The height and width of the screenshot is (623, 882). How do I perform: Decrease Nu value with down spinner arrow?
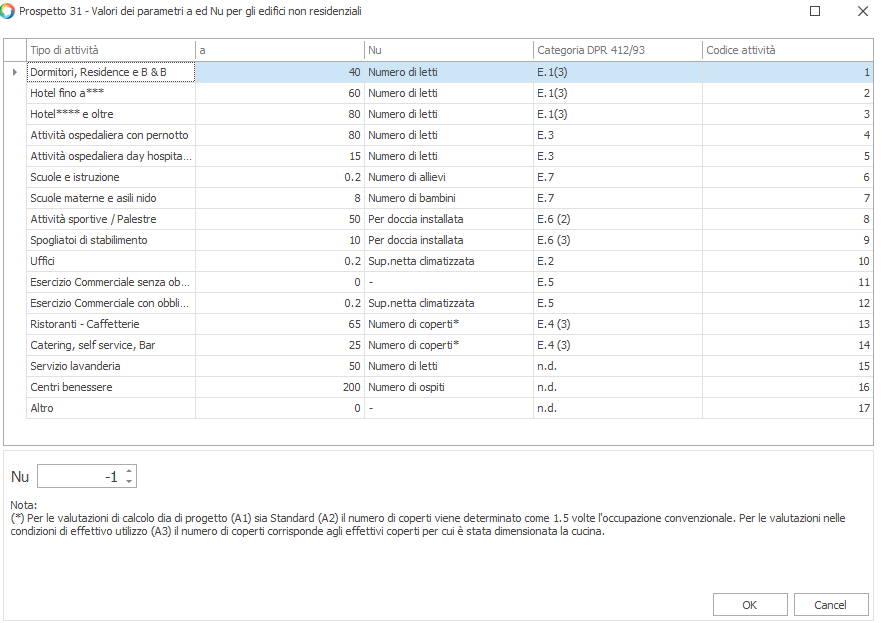[x=129, y=482]
